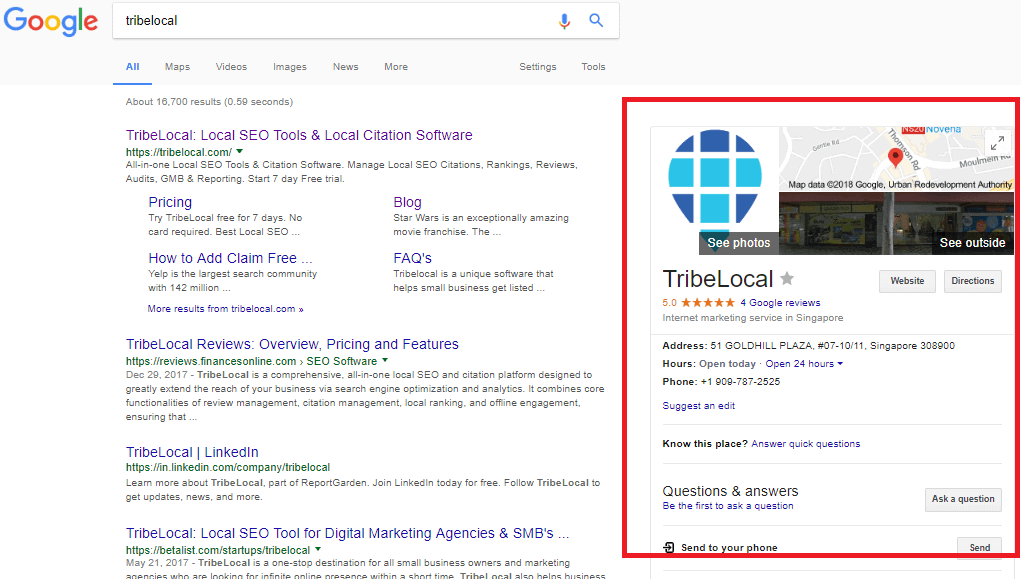Switch to the Maps tab
Image resolution: width=1021 pixels, height=579 pixels.
coord(177,66)
